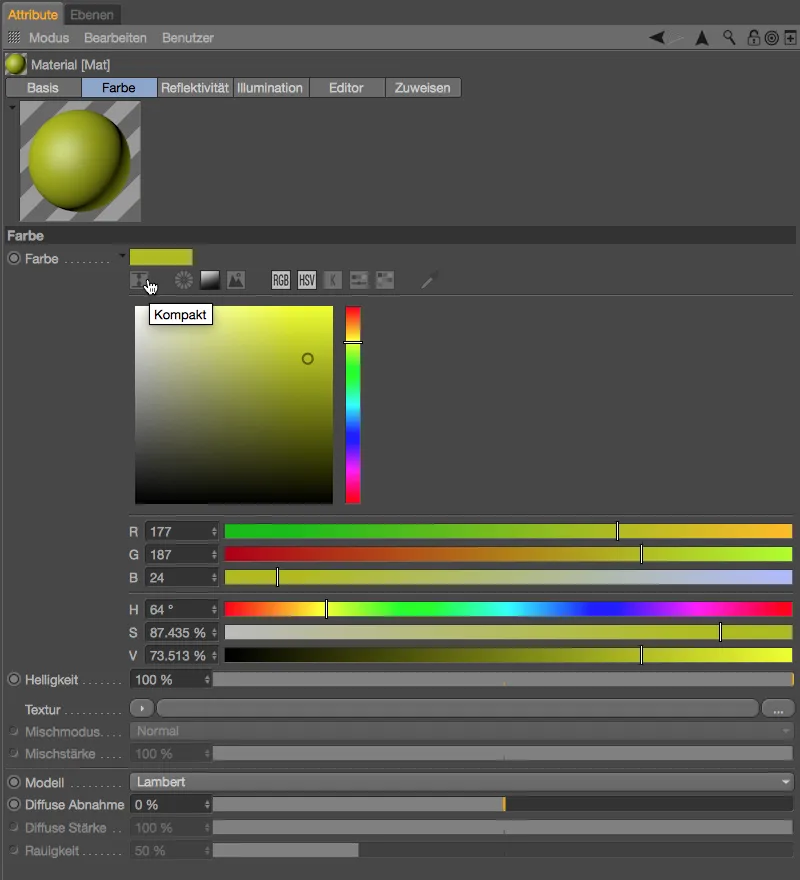Click the up arrow navigation icon
Image resolution: width=800 pixels, height=880 pixels.
702,38
